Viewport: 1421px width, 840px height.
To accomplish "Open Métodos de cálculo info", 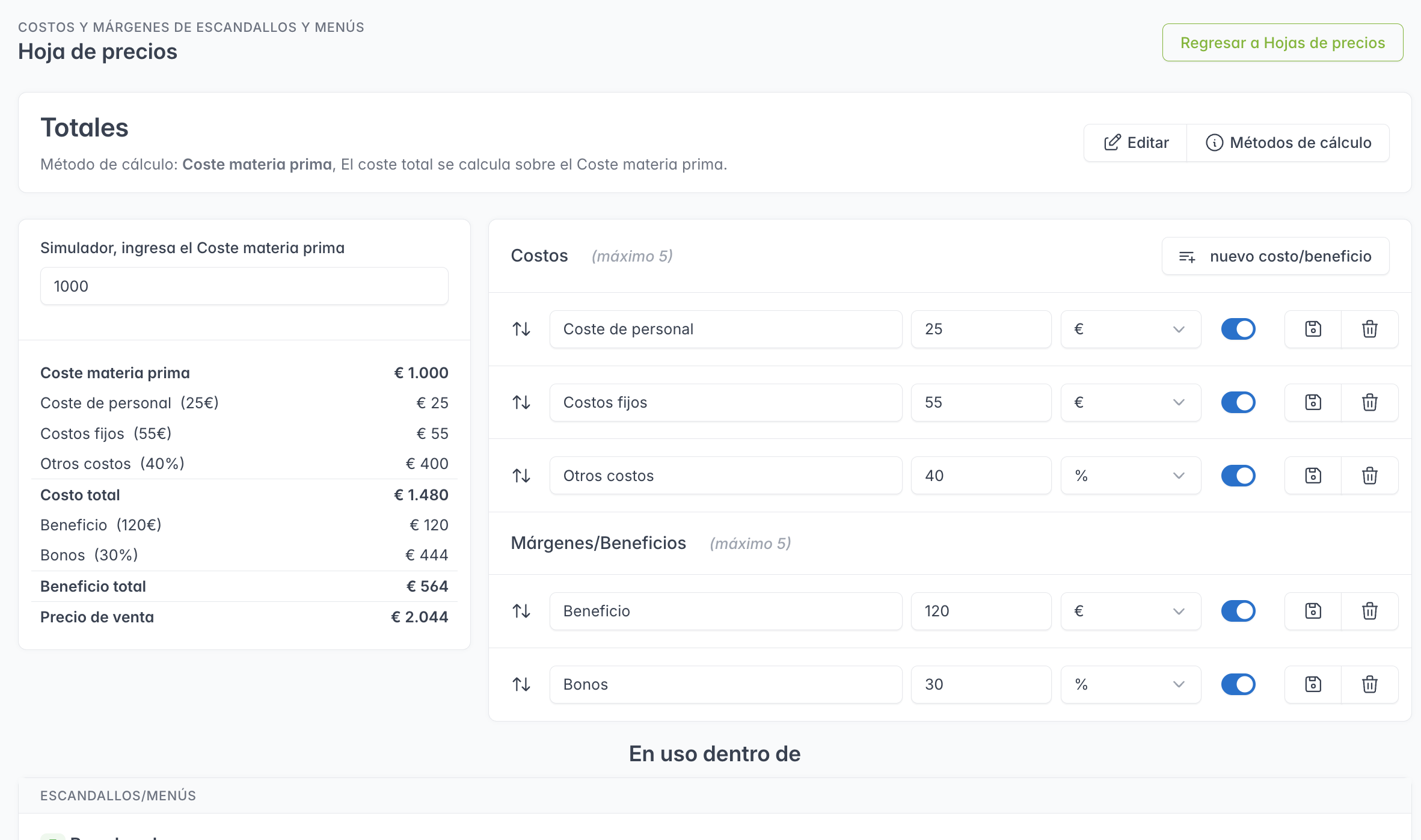I will [1288, 143].
